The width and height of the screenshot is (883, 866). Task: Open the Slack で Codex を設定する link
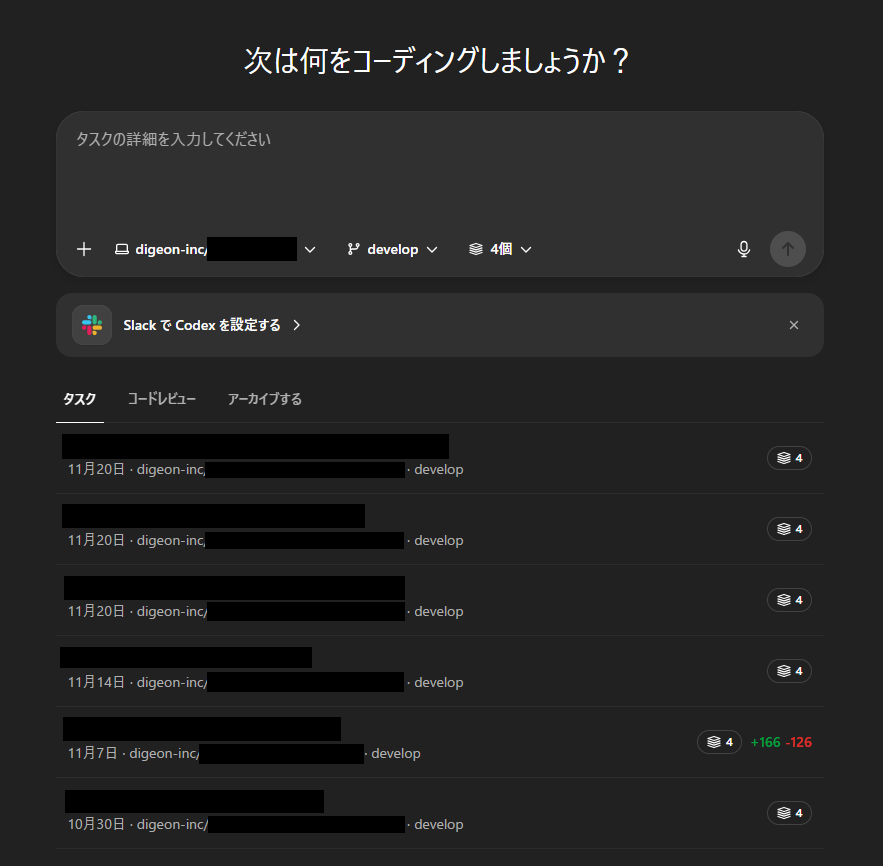coord(200,325)
